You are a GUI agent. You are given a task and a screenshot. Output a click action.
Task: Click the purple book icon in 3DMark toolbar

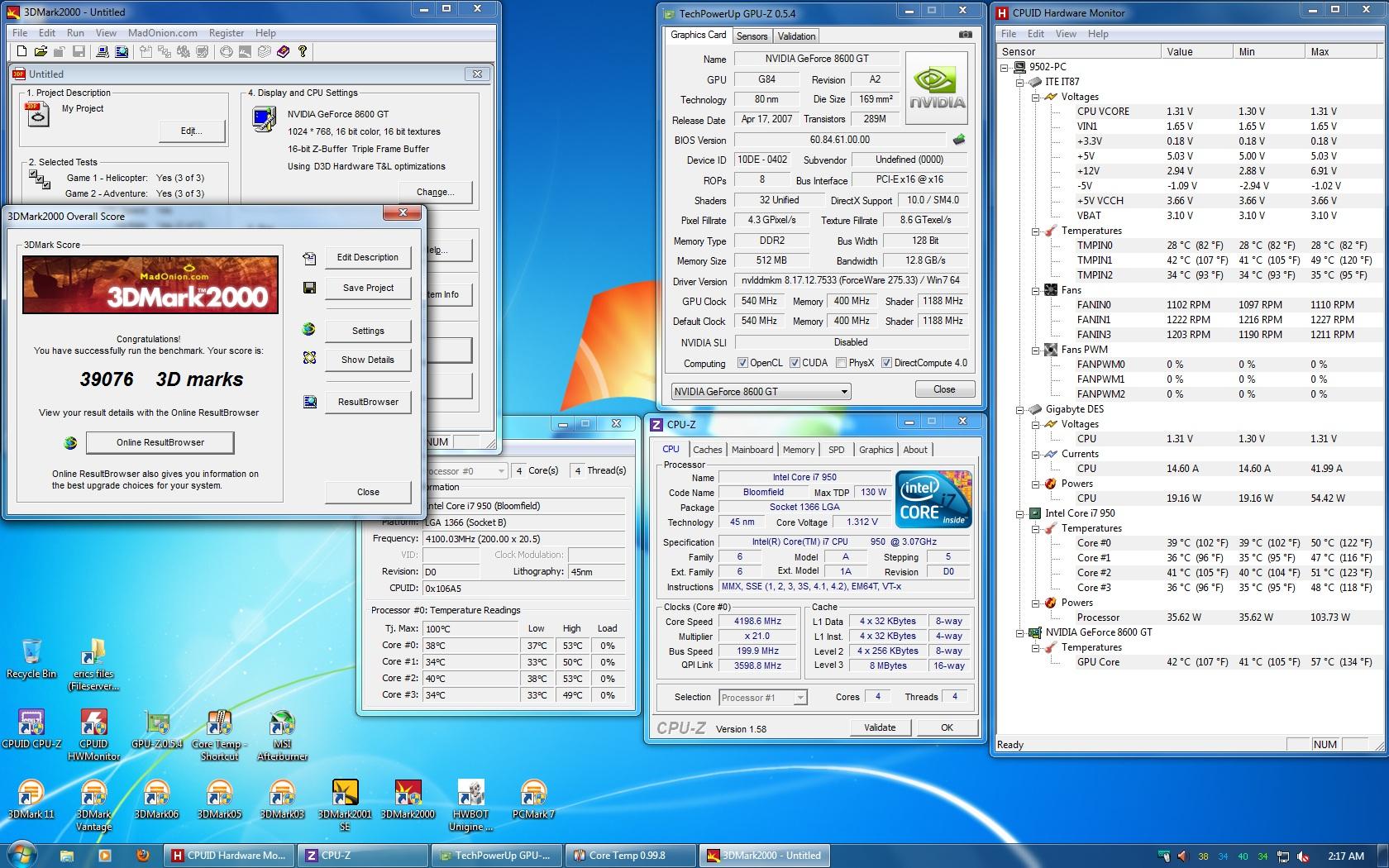(x=284, y=52)
